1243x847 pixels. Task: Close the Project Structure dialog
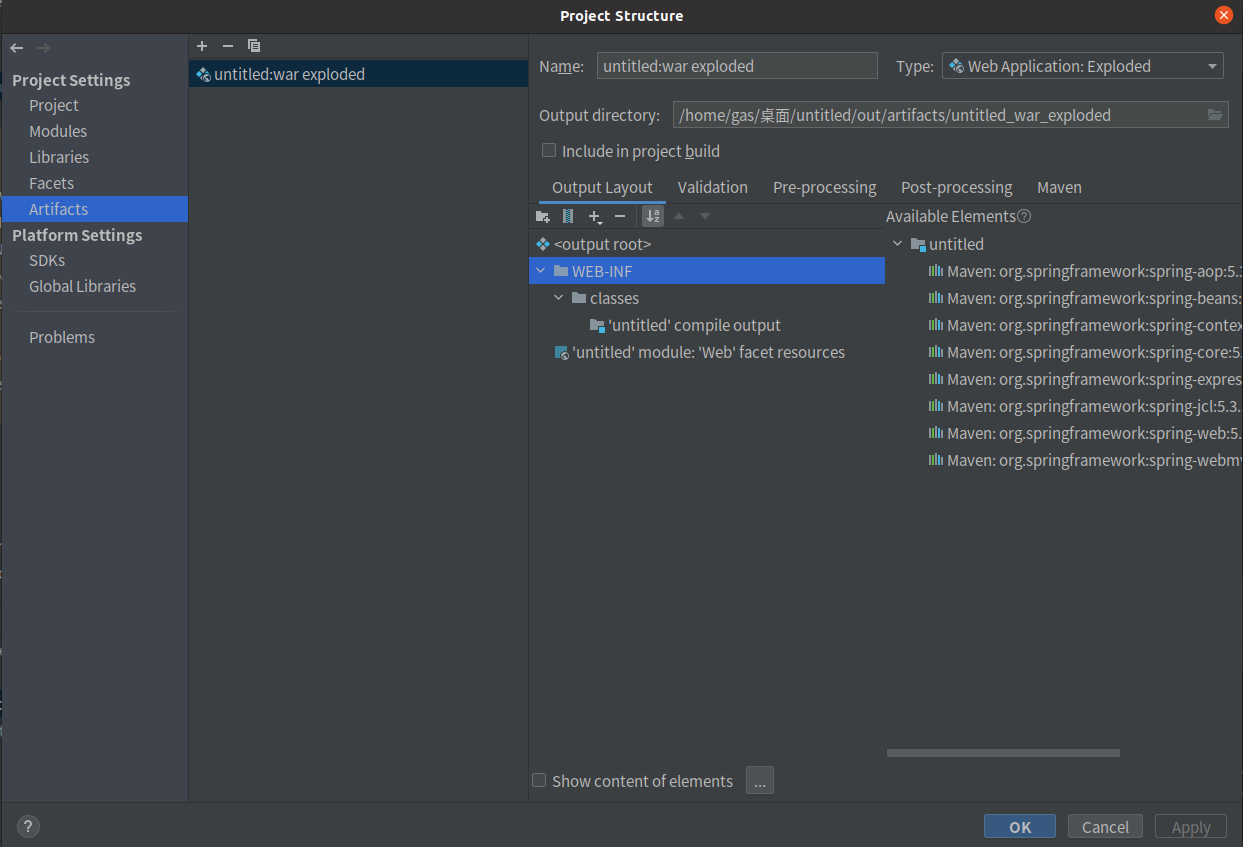[1224, 15]
